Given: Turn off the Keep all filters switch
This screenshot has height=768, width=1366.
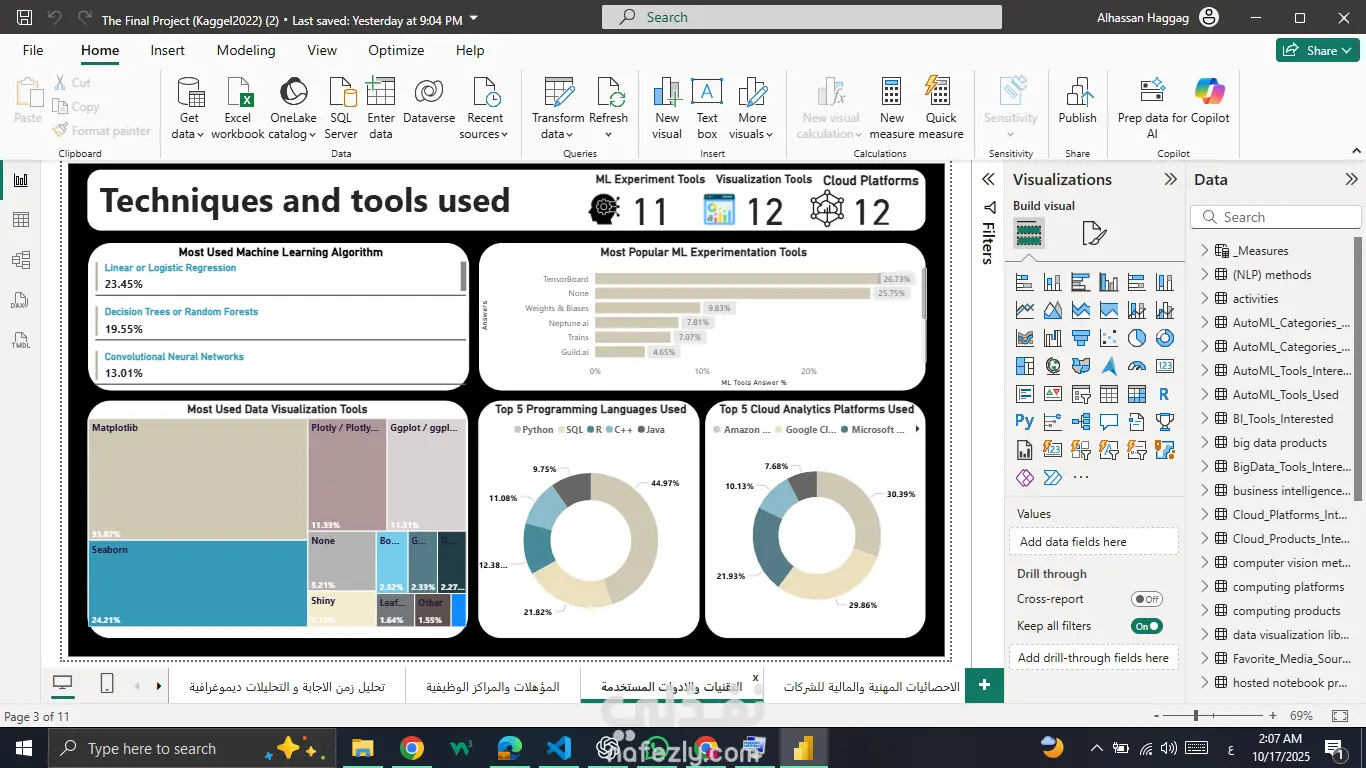Looking at the screenshot, I should click(x=1147, y=626).
